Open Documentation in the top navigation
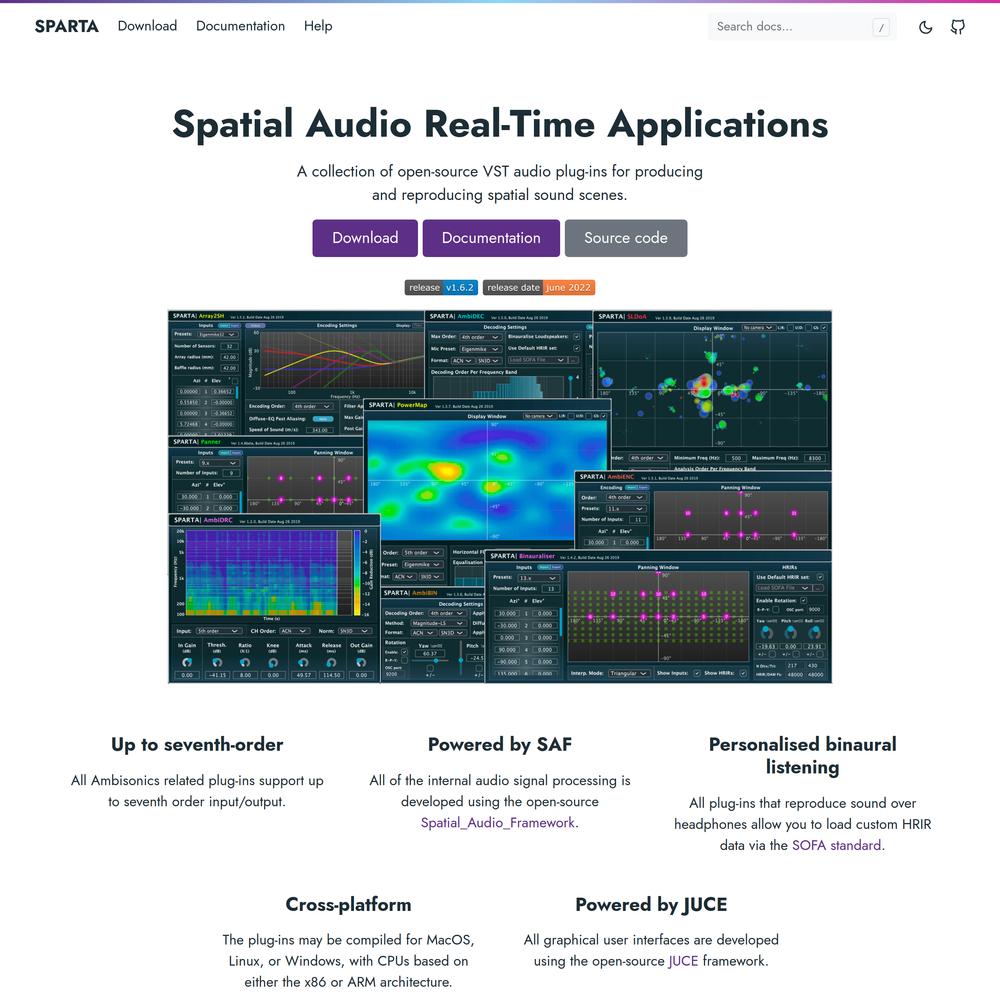Image resolution: width=1000 pixels, height=1000 pixels. [x=240, y=26]
